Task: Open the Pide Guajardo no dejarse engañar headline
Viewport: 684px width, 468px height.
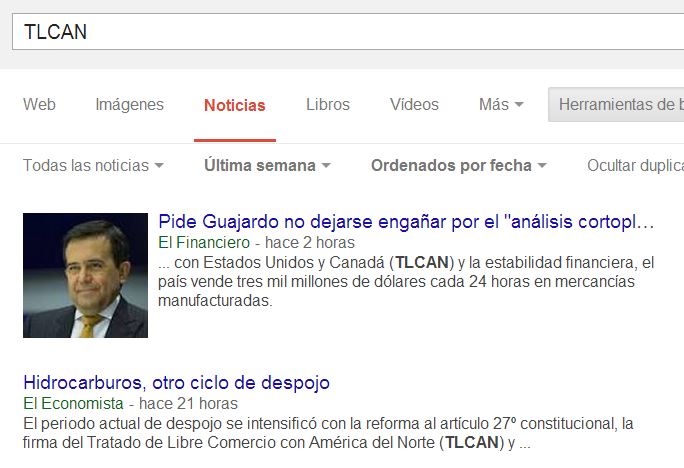Action: [406, 222]
